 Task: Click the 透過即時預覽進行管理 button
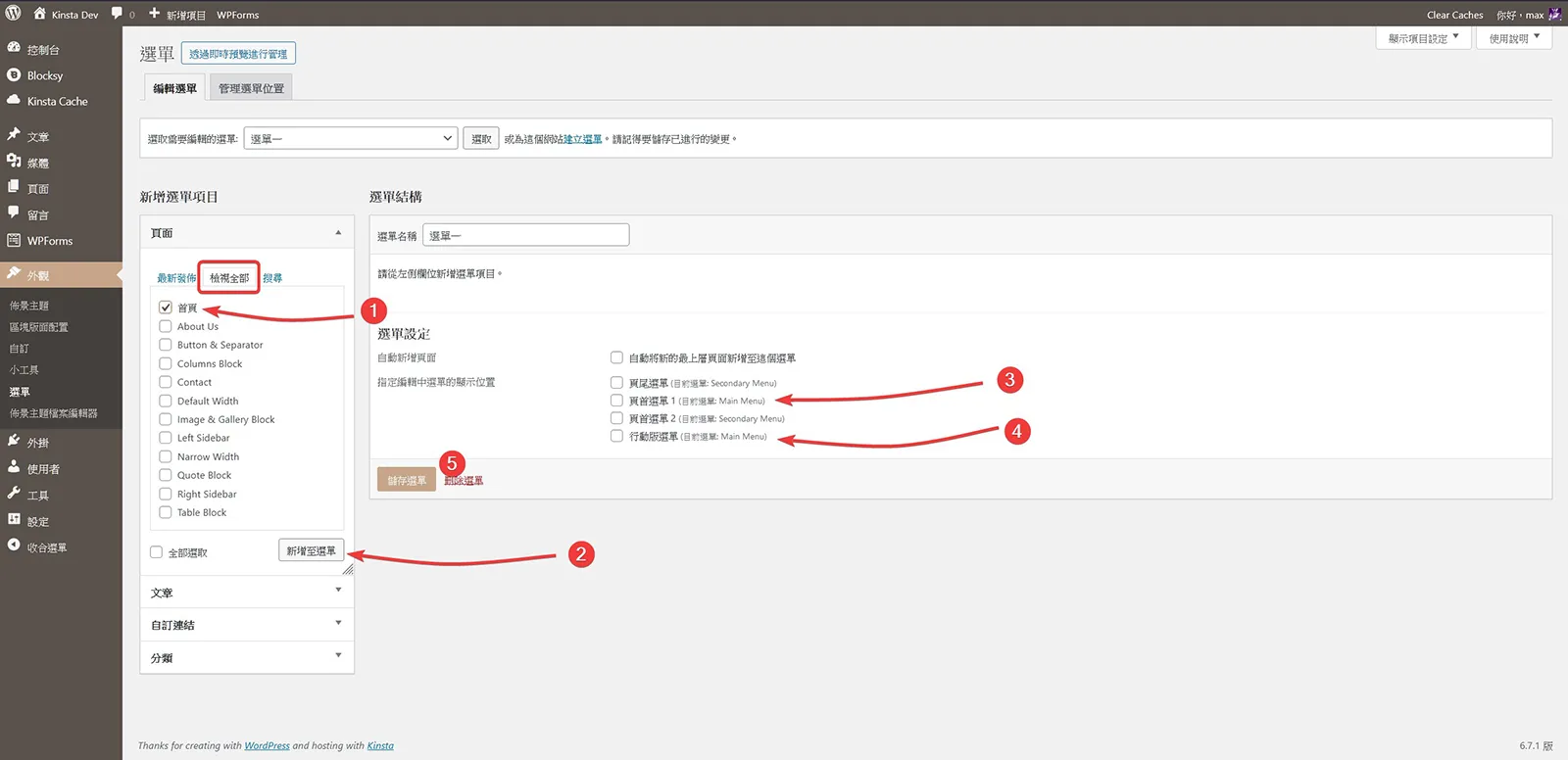(x=238, y=54)
